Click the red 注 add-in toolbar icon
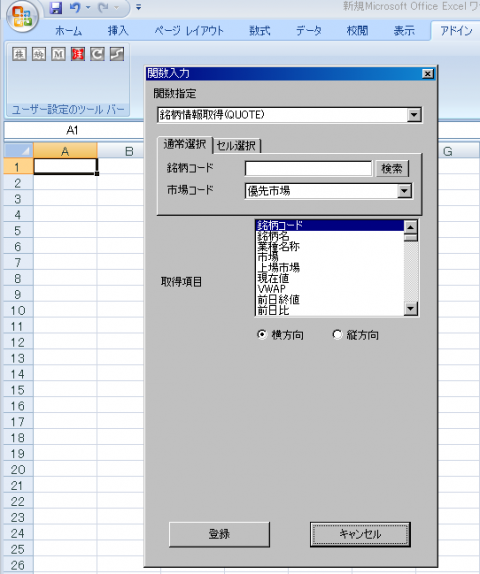Viewport: 480px width, 574px height. [78, 54]
